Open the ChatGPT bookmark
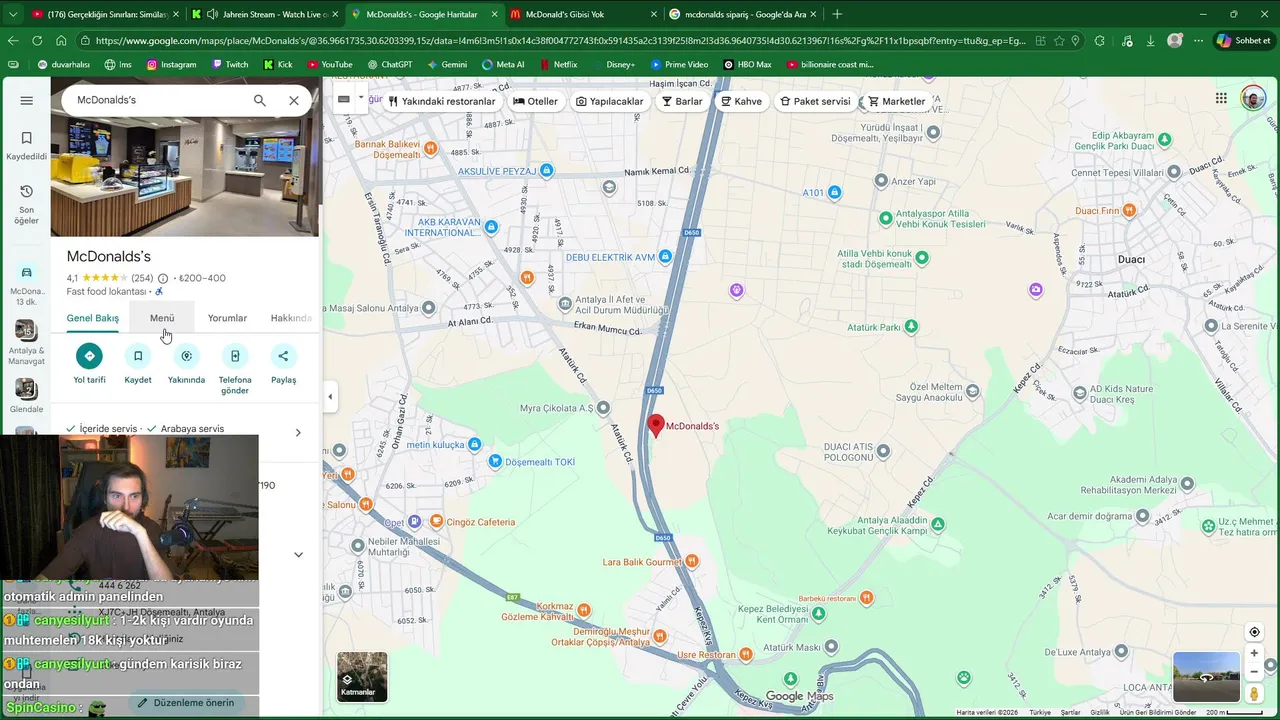The width and height of the screenshot is (1280, 720). pos(390,64)
